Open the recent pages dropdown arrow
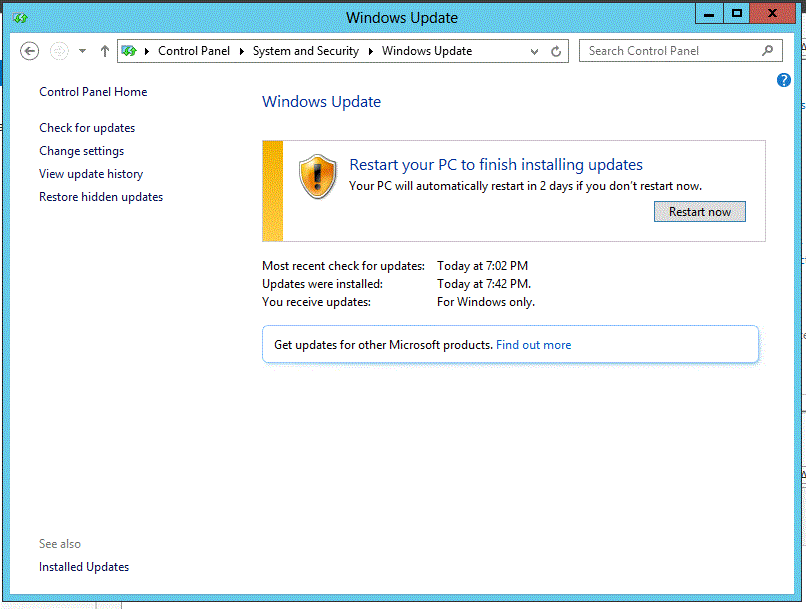This screenshot has width=806, height=609. (x=82, y=51)
